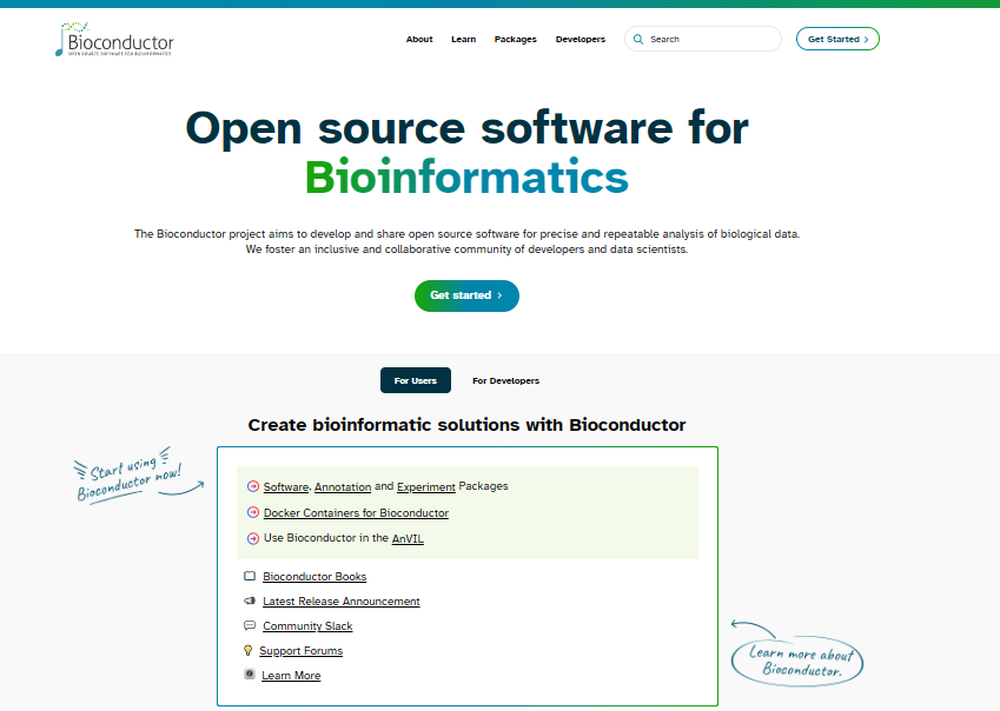This screenshot has width=1000, height=711.
Task: Open the Learn menu
Action: click(x=464, y=40)
